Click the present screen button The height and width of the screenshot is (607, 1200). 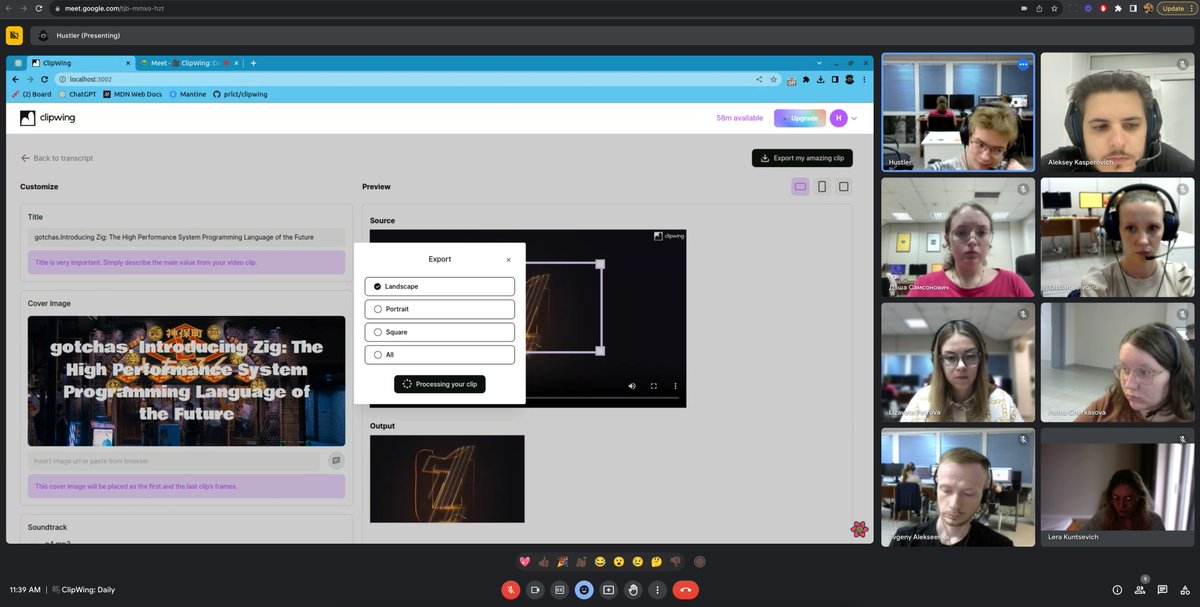click(609, 590)
